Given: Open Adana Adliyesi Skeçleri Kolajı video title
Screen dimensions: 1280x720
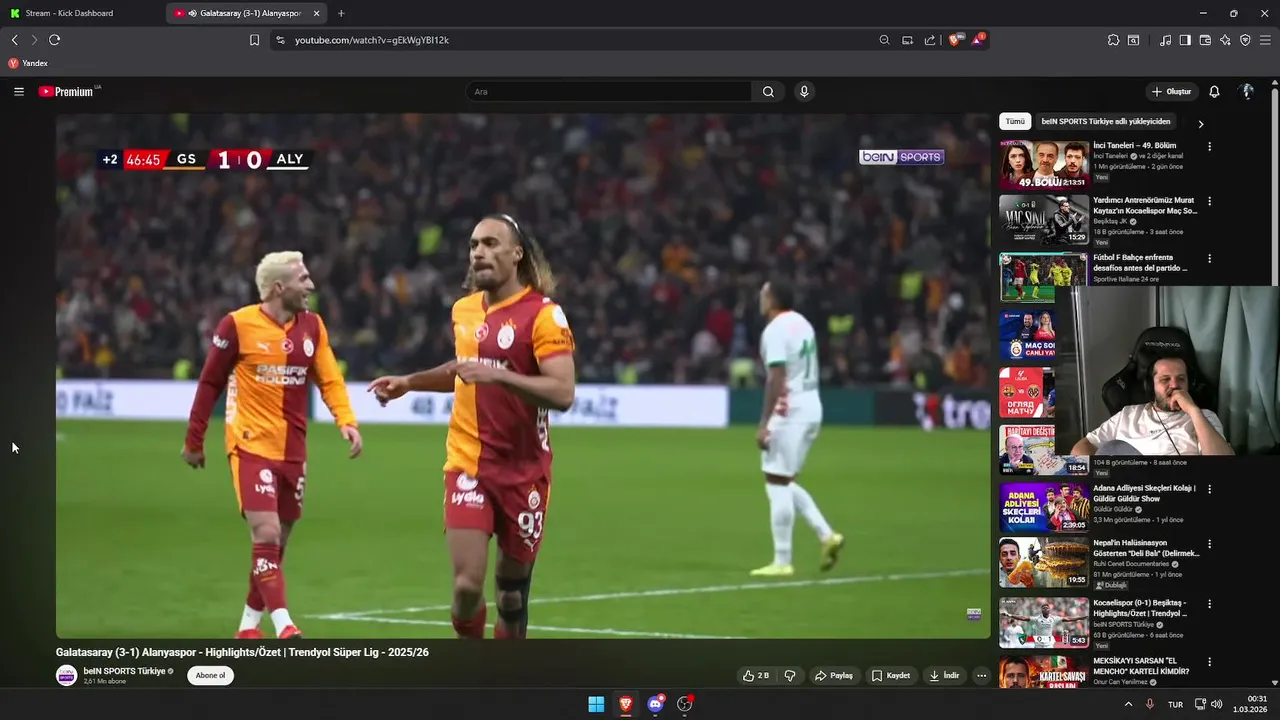Looking at the screenshot, I should [1144, 493].
